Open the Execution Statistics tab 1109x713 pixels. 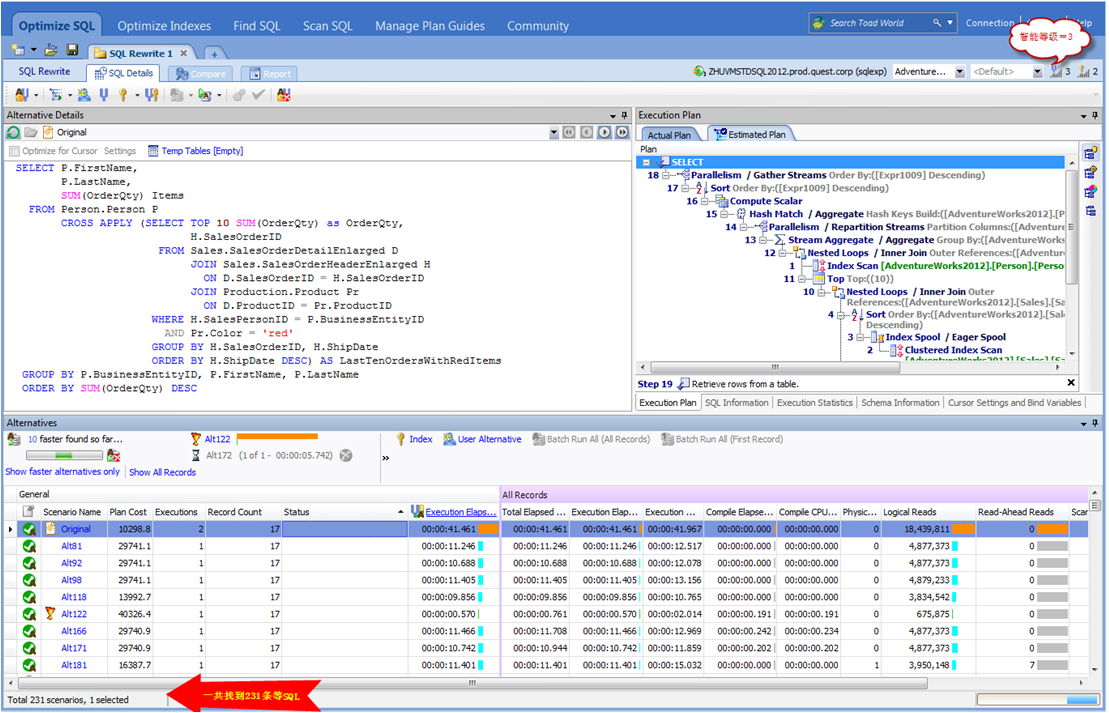click(815, 402)
